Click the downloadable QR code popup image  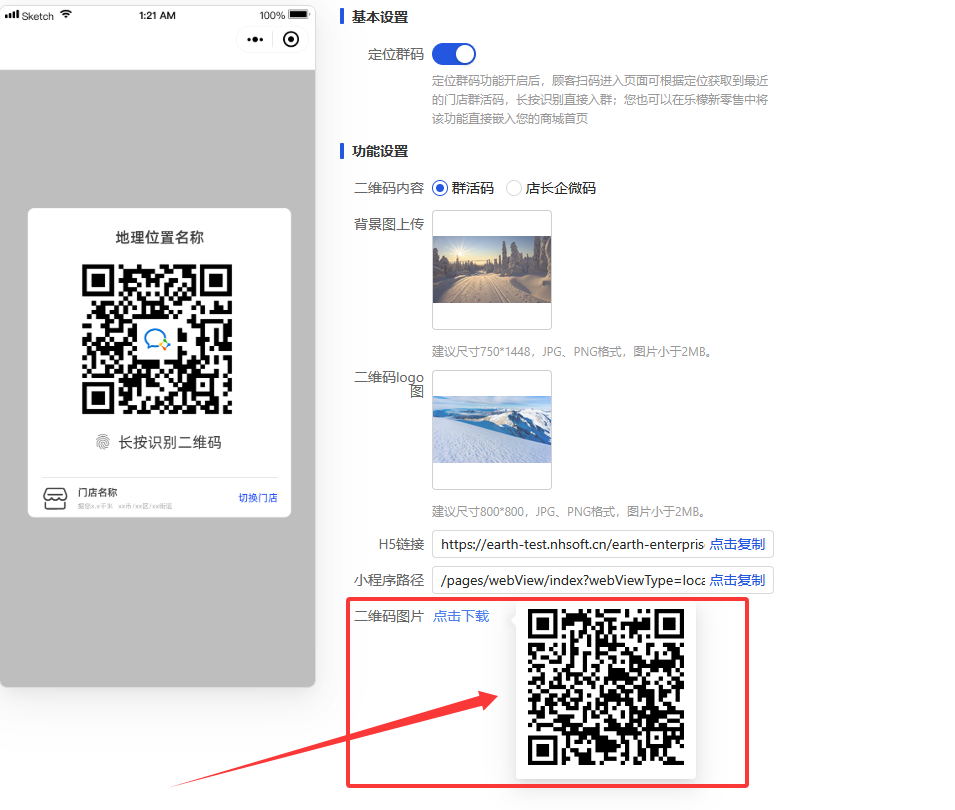tap(606, 686)
